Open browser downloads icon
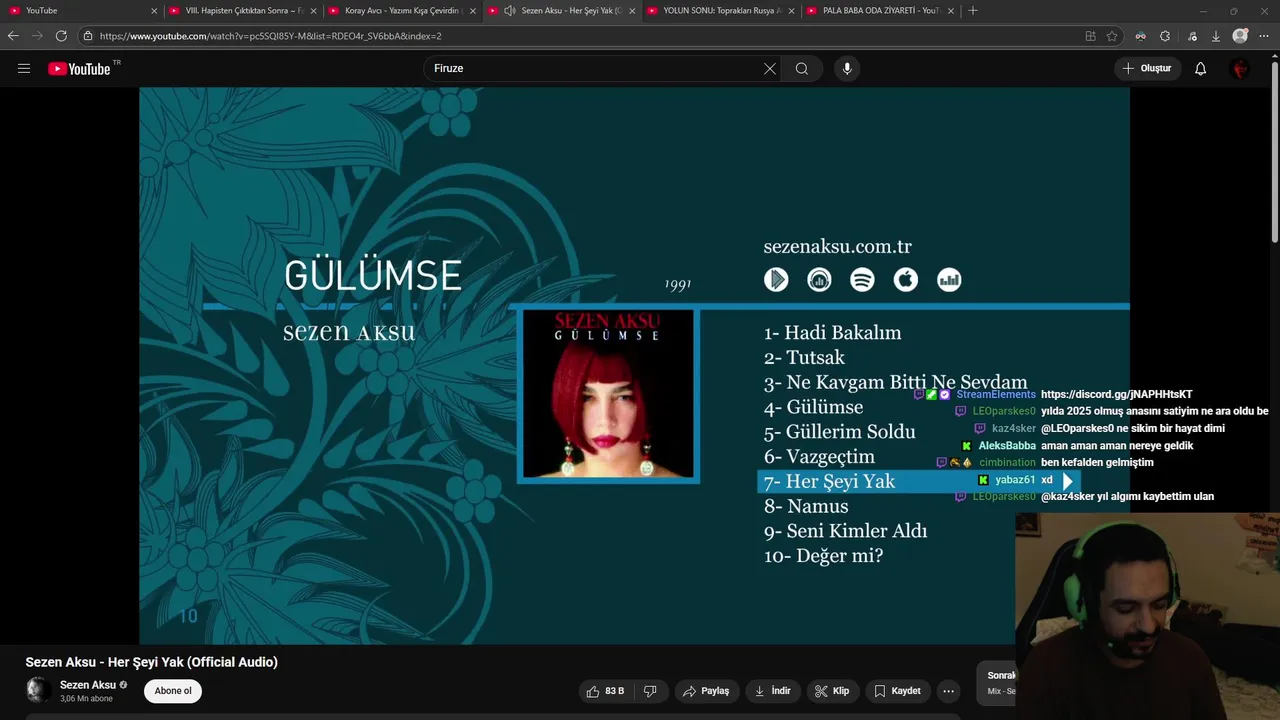 [x=1215, y=36]
